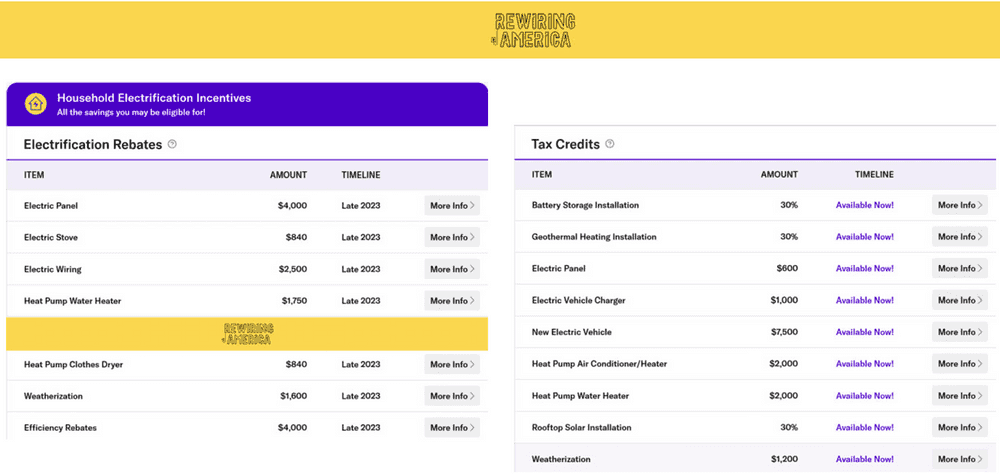
Task: Click the Rewiring America logo in header
Action: pos(533,30)
